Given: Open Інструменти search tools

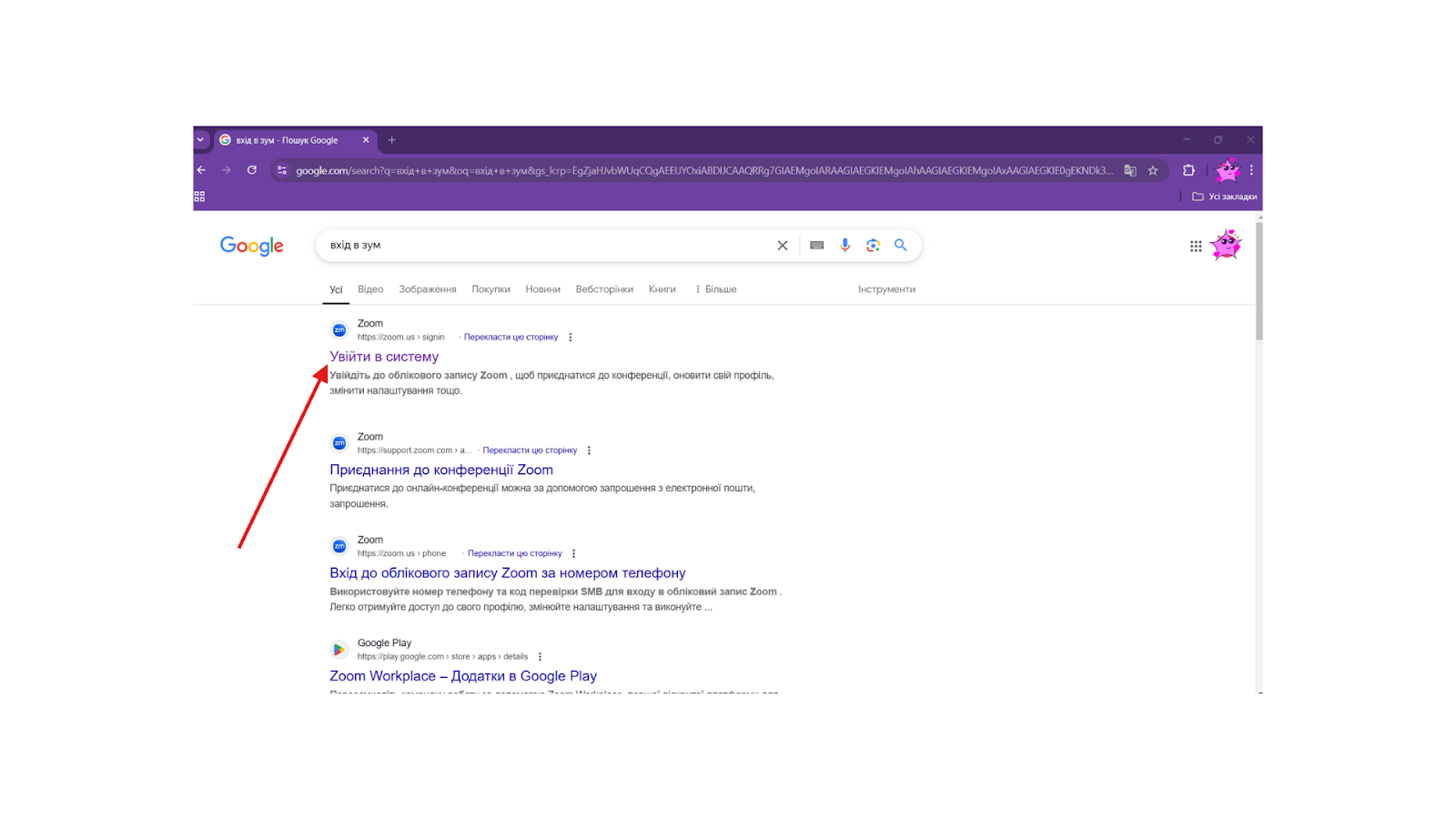Looking at the screenshot, I should point(886,289).
